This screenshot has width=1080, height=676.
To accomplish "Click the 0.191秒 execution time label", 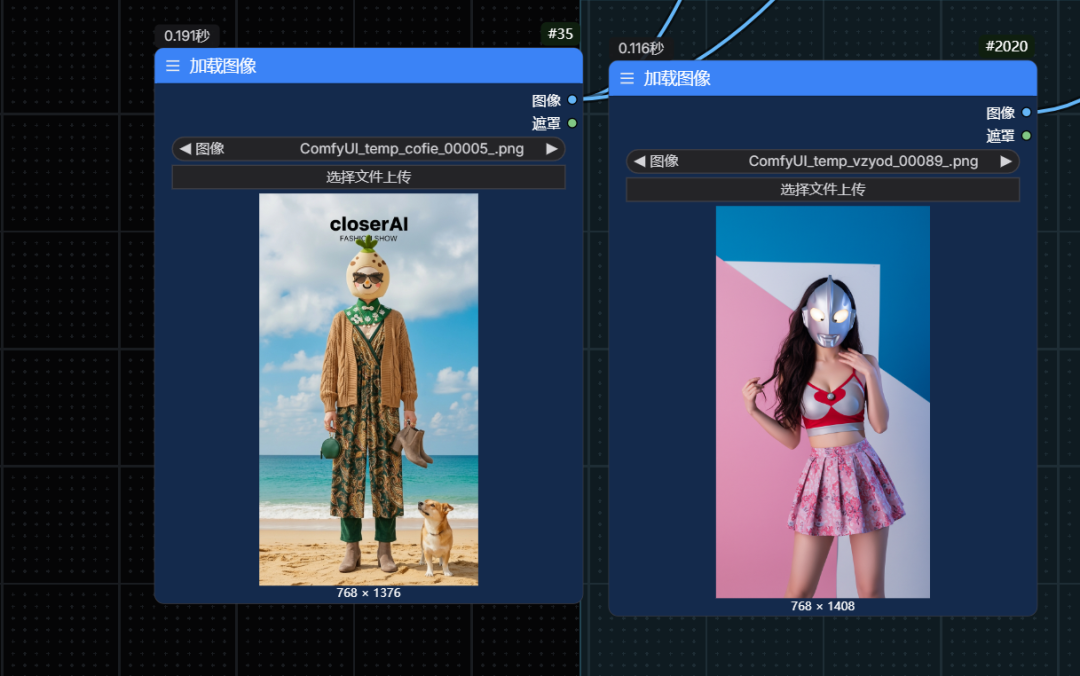I will point(187,36).
